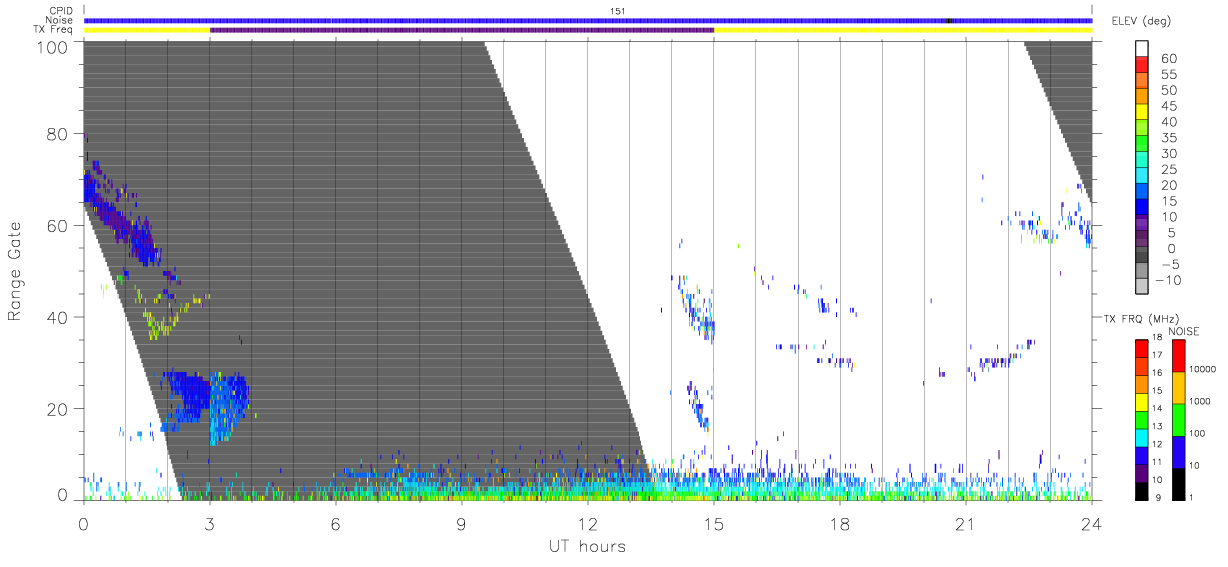Screen dimensions: 1228x567
Task: Click the CPID value 151
Action: [617, 11]
